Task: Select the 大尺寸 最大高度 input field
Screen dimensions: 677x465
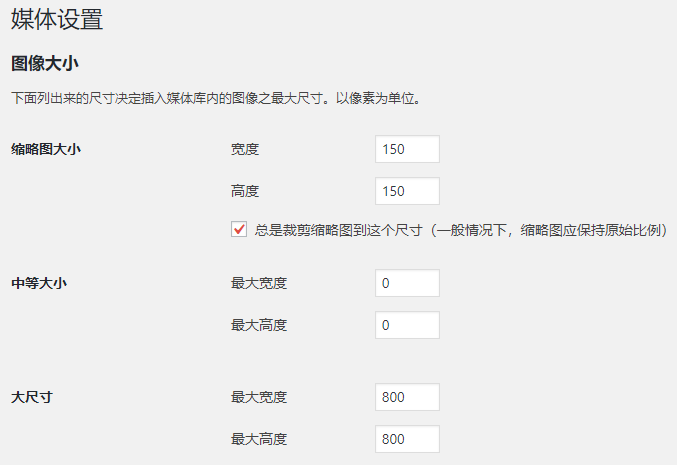Action: click(x=407, y=438)
